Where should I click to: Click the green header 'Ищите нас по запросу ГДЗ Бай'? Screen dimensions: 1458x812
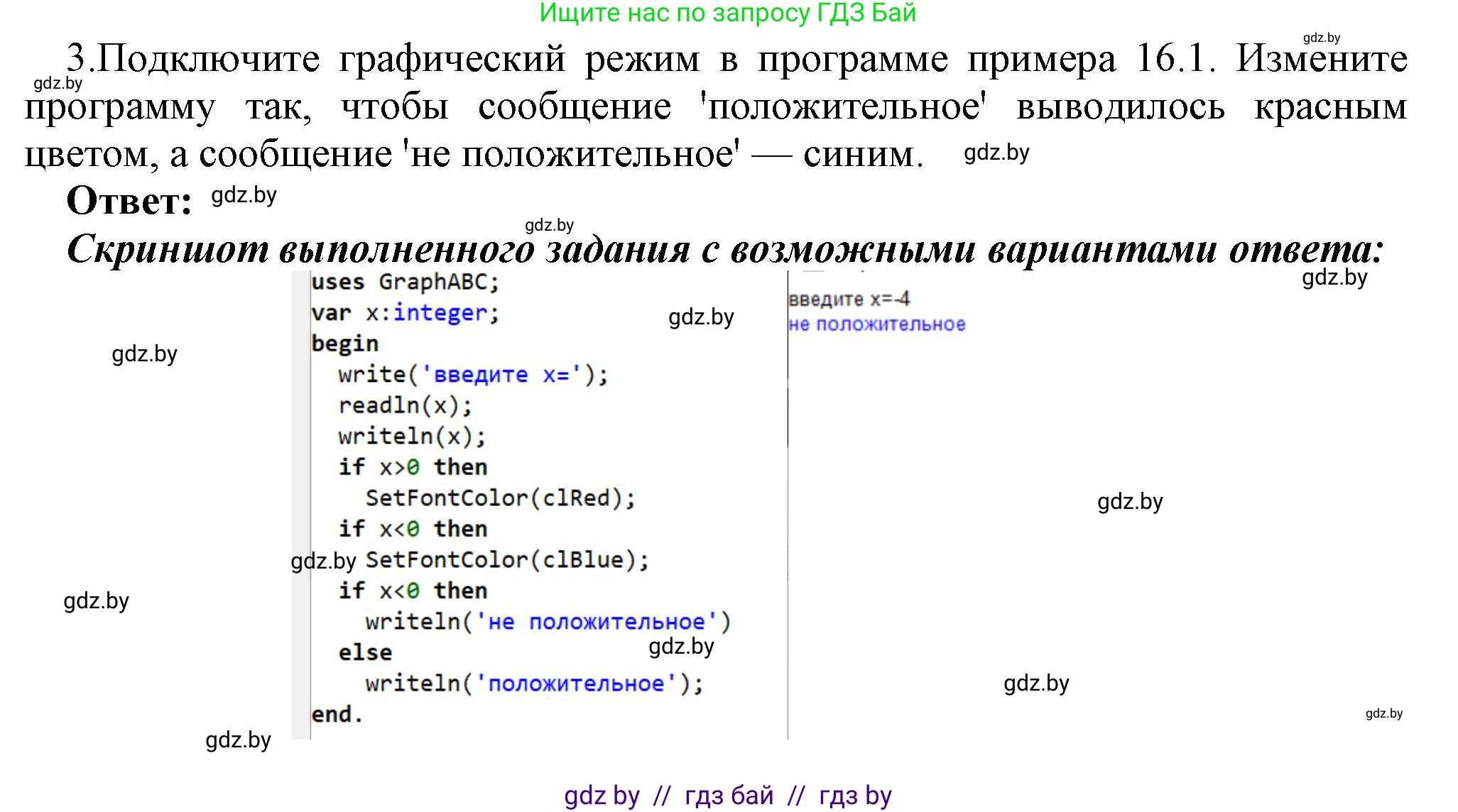click(x=728, y=13)
